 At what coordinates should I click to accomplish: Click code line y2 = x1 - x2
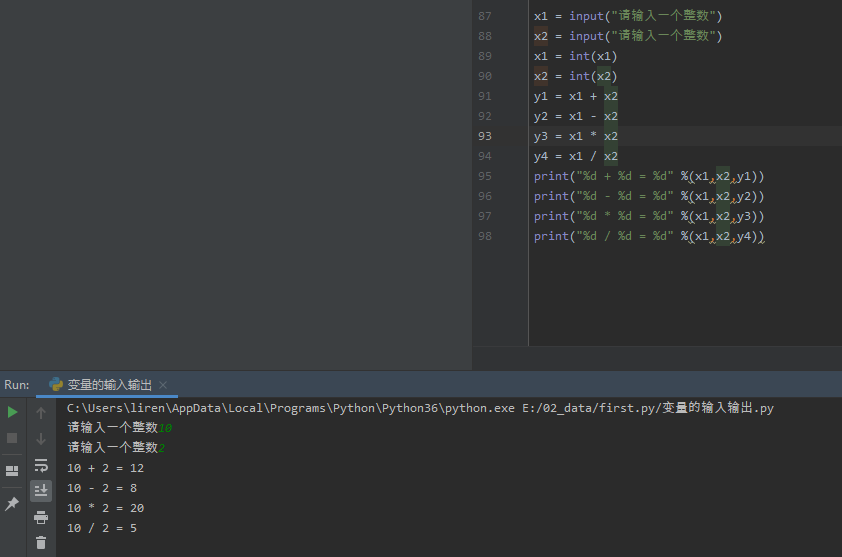coord(576,116)
